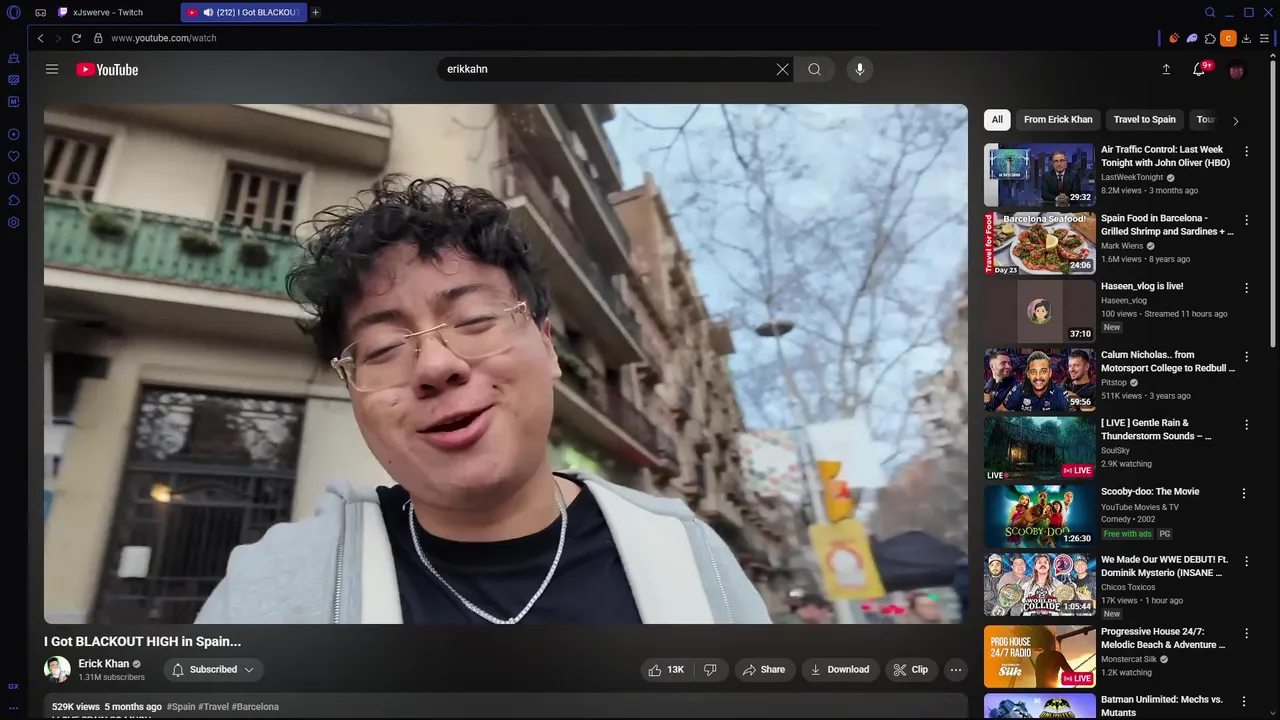Reload the page with the refresh icon
Screen dimensions: 1280x720
[x=76, y=38]
